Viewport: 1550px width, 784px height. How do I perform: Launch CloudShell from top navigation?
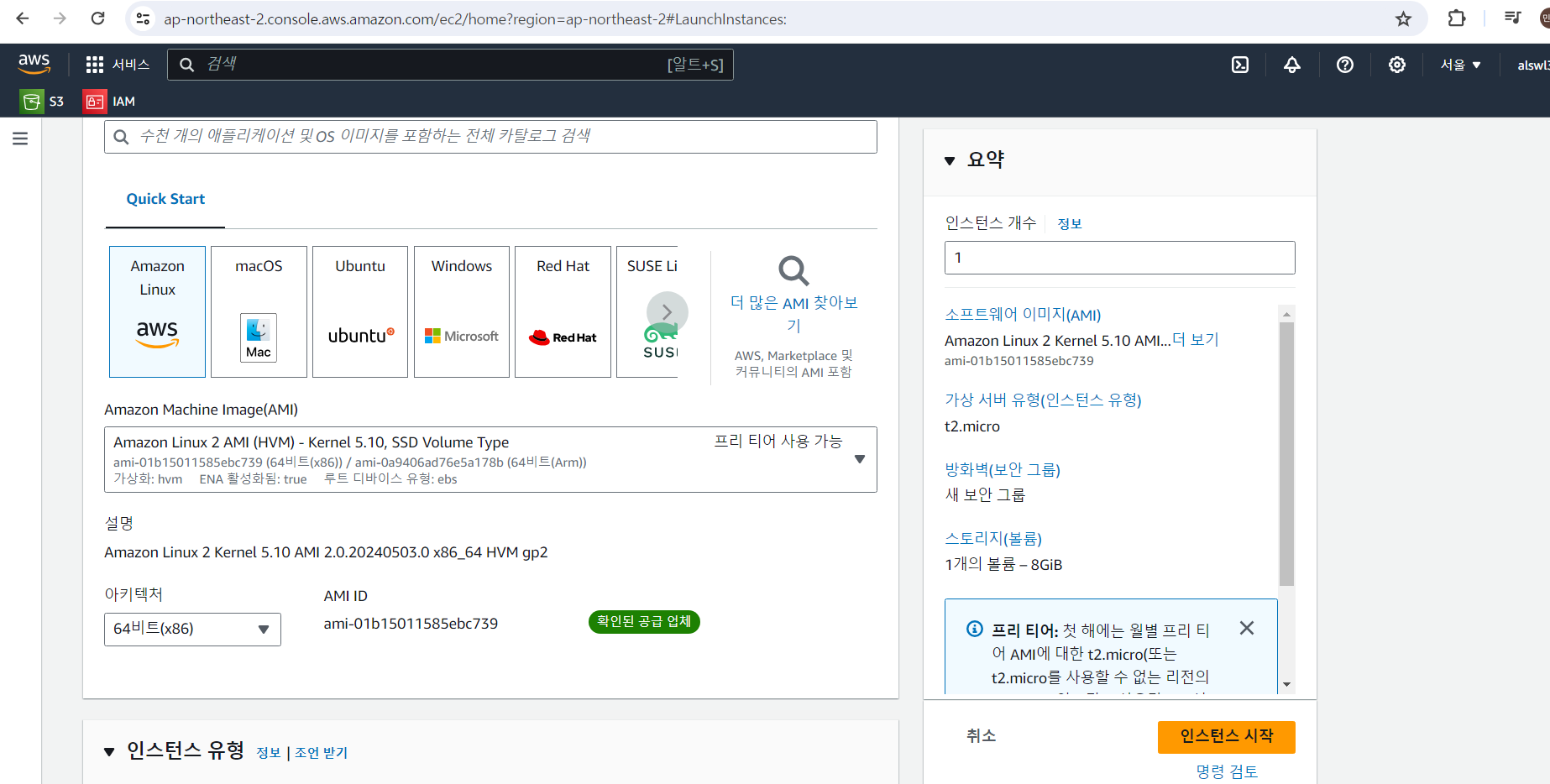click(x=1240, y=65)
